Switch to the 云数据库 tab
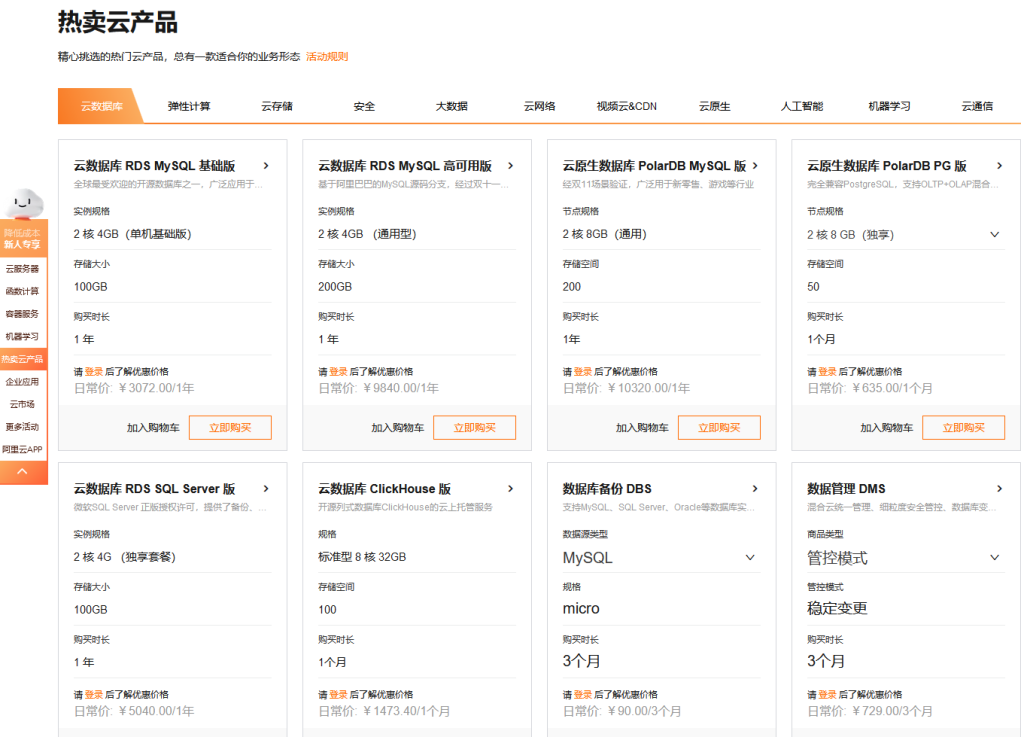The width and height of the screenshot is (1024, 737). 101,106
